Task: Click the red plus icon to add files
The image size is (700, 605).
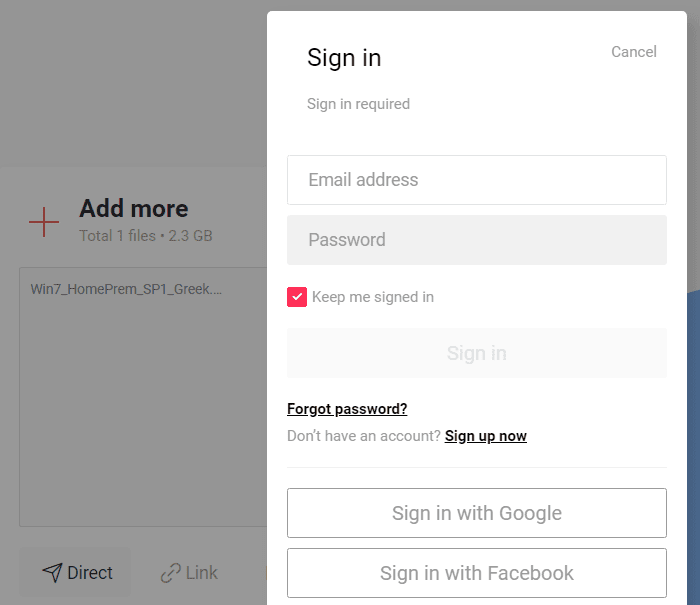Action: (x=44, y=222)
